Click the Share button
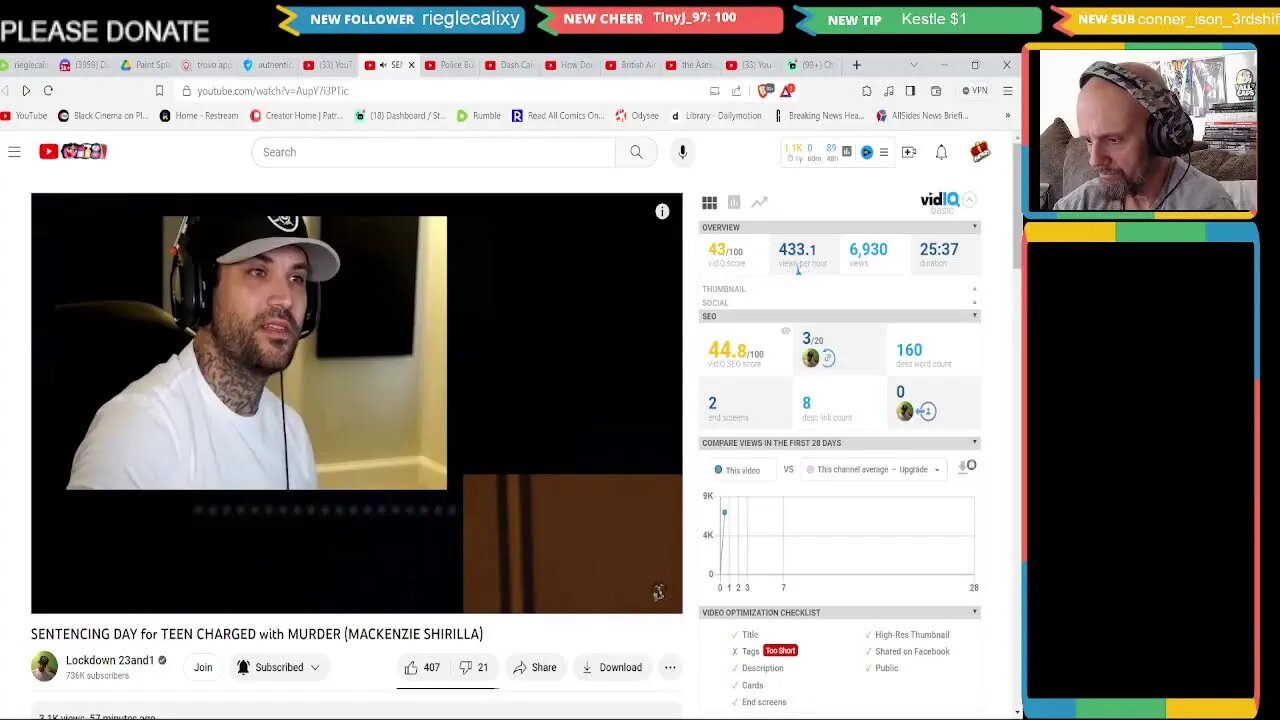This screenshot has width=1280, height=720. (x=534, y=667)
